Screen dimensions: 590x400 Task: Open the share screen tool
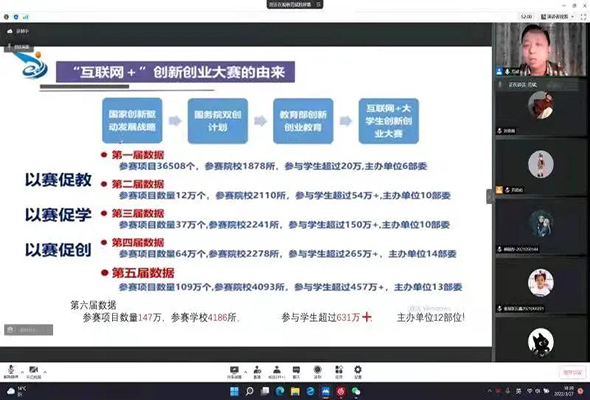234,372
